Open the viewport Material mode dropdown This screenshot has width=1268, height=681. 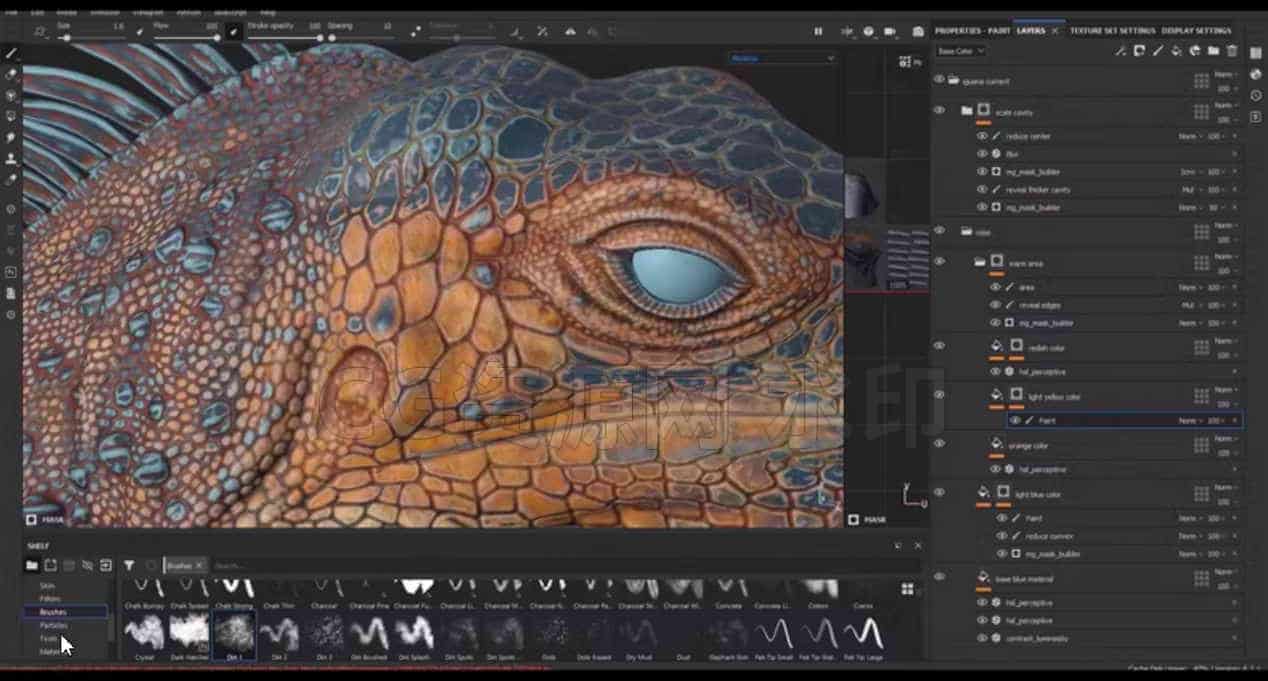[x=781, y=58]
